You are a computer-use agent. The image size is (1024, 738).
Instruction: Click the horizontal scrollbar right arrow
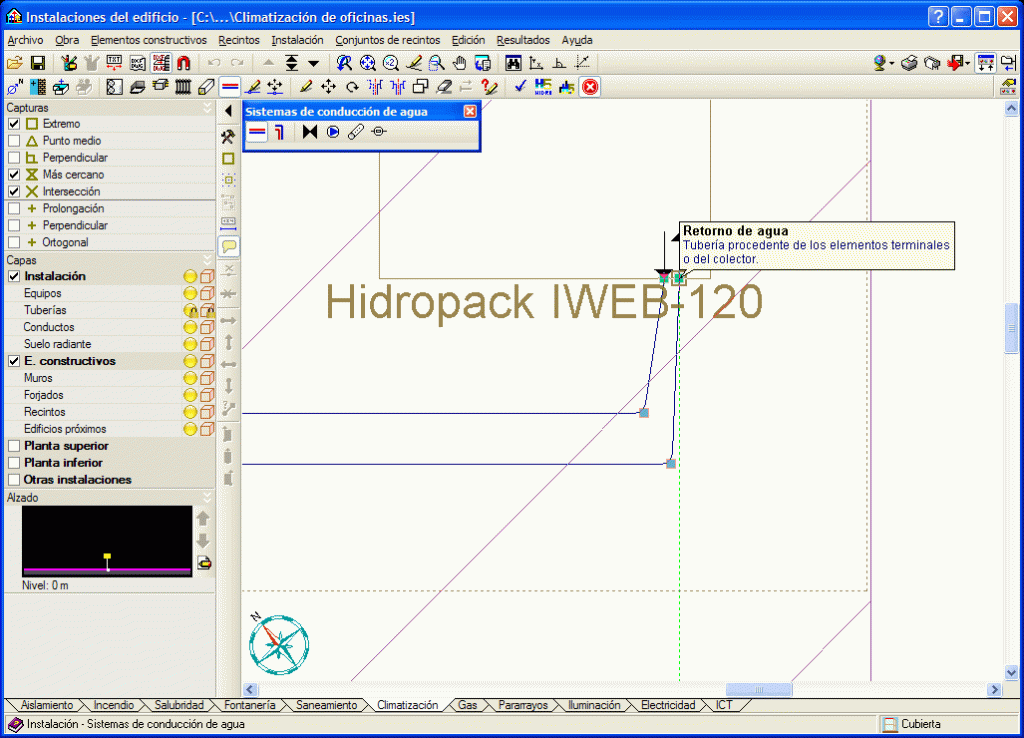tap(994, 690)
